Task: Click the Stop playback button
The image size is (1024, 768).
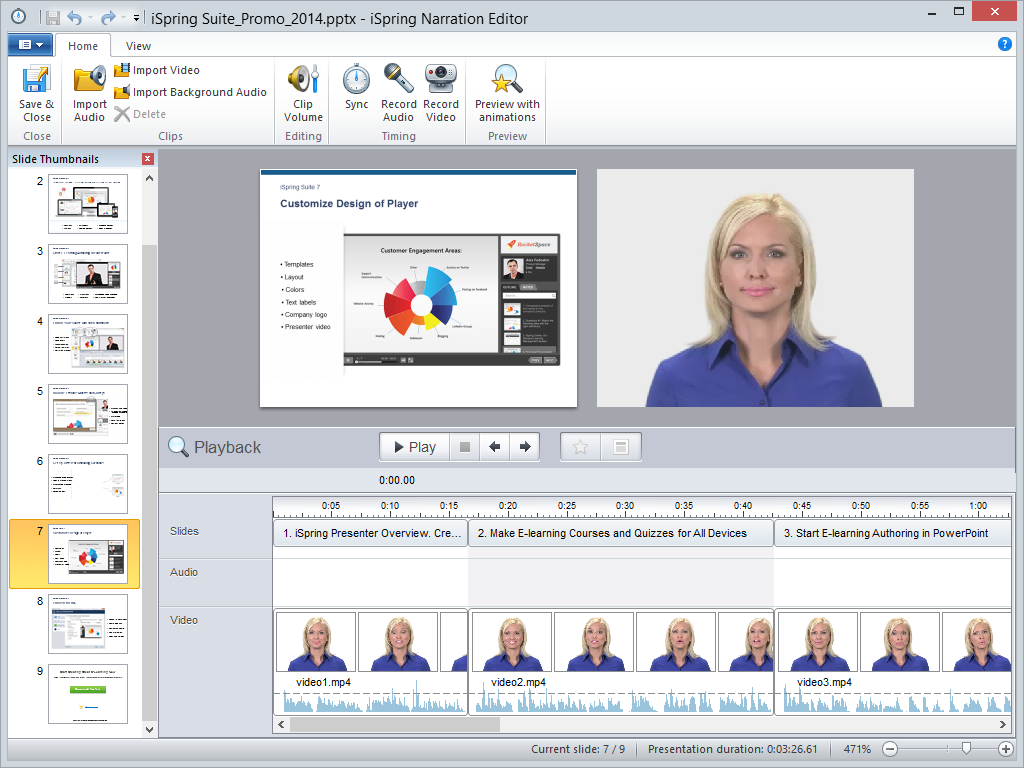Action: click(464, 446)
